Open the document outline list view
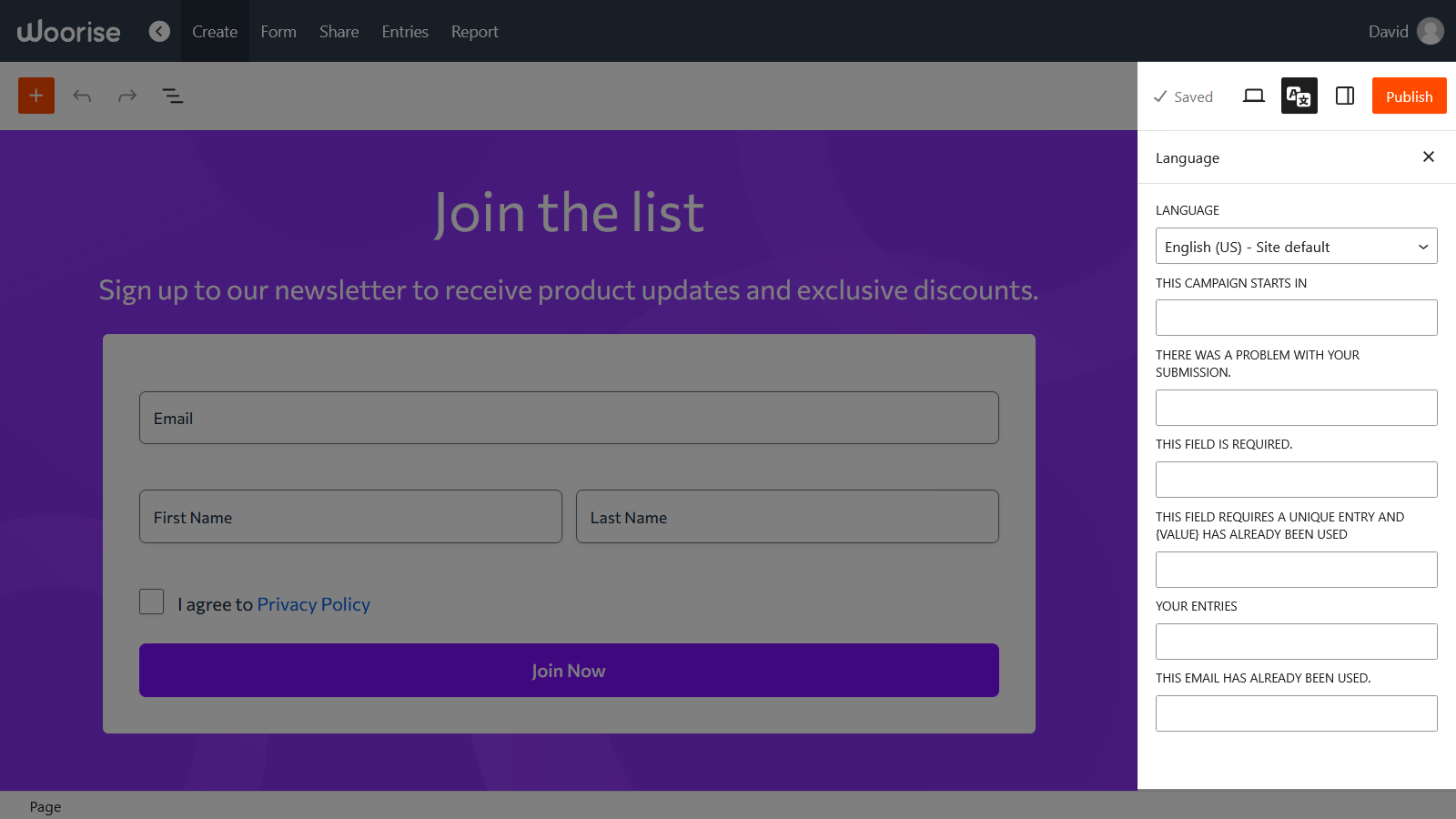The height and width of the screenshot is (819, 1456). 173,96
